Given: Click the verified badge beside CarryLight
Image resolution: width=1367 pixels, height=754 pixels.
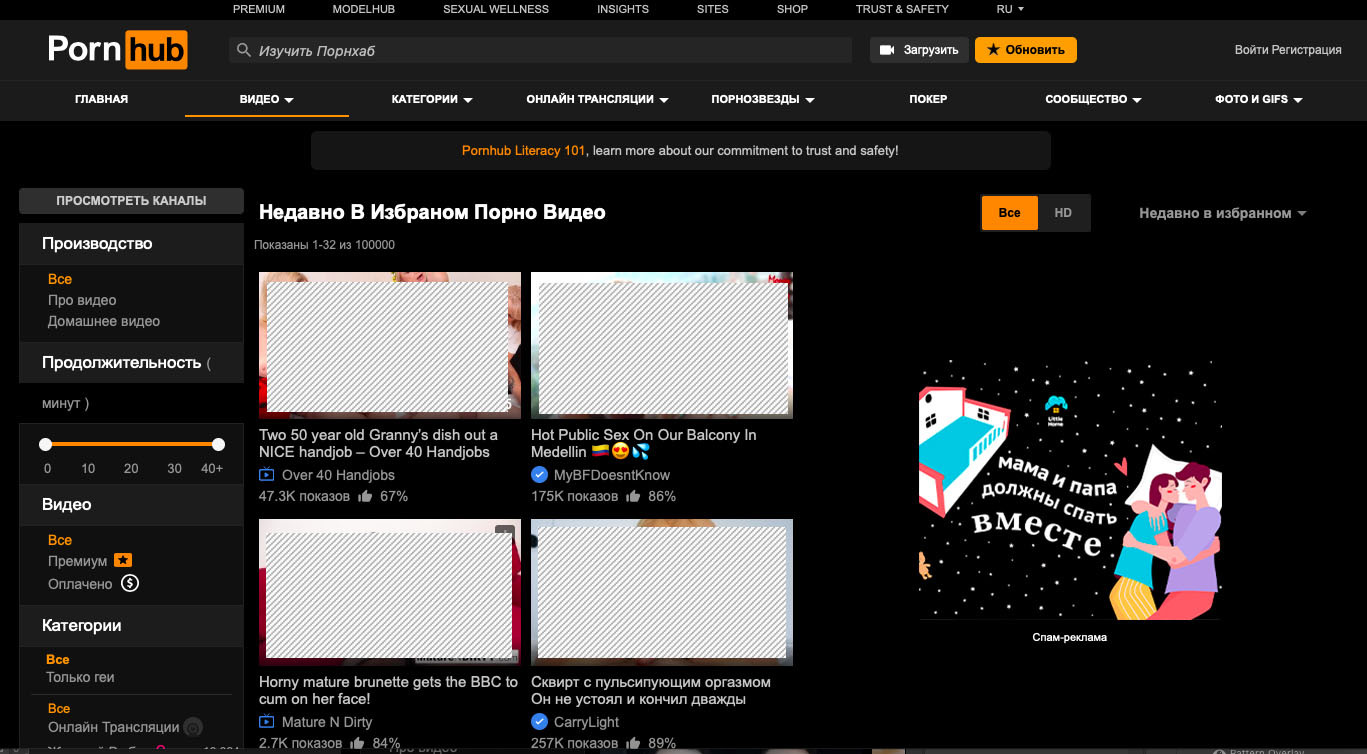Looking at the screenshot, I should (539, 722).
